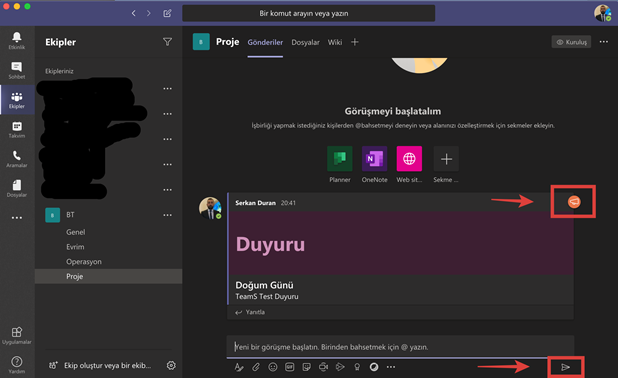Open Sohbet chat in the sidebar

[17, 70]
